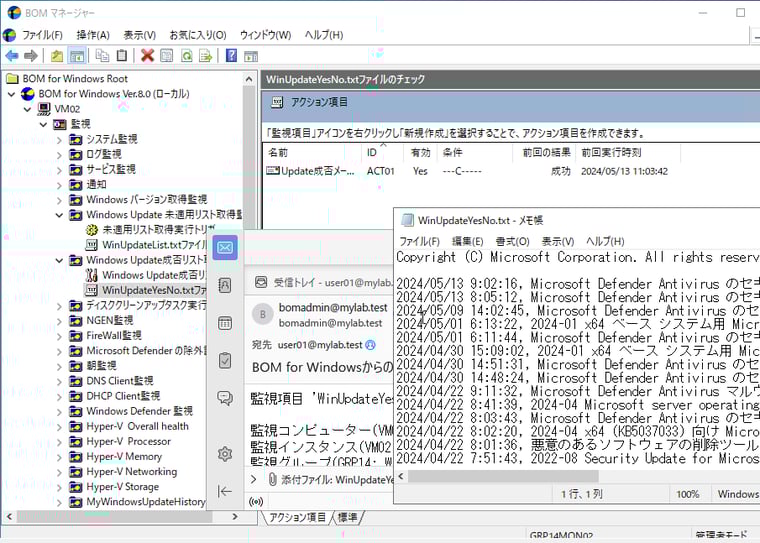Click Notepad horizontal scrollbar left arrow
Screen dimensions: 760x543
pyautogui.click(x=401, y=476)
